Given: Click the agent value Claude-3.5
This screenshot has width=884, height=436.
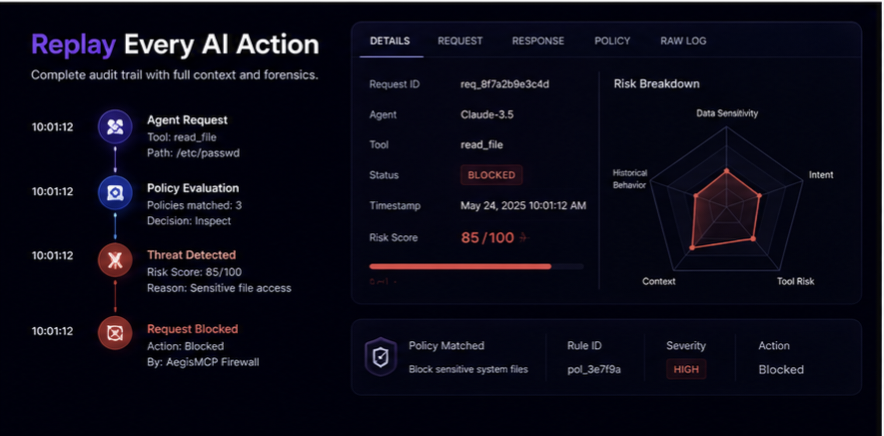Looking at the screenshot, I should (x=487, y=114).
